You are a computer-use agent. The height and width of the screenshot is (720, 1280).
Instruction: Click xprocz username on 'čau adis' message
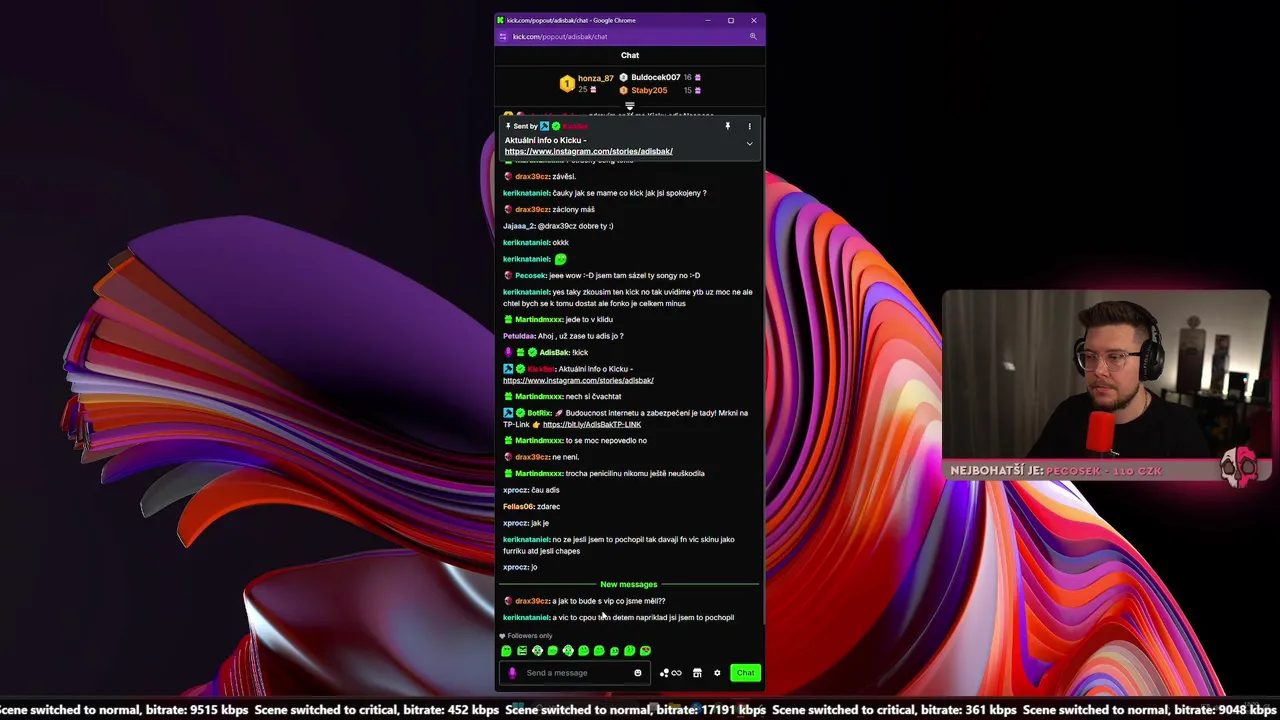click(x=515, y=490)
